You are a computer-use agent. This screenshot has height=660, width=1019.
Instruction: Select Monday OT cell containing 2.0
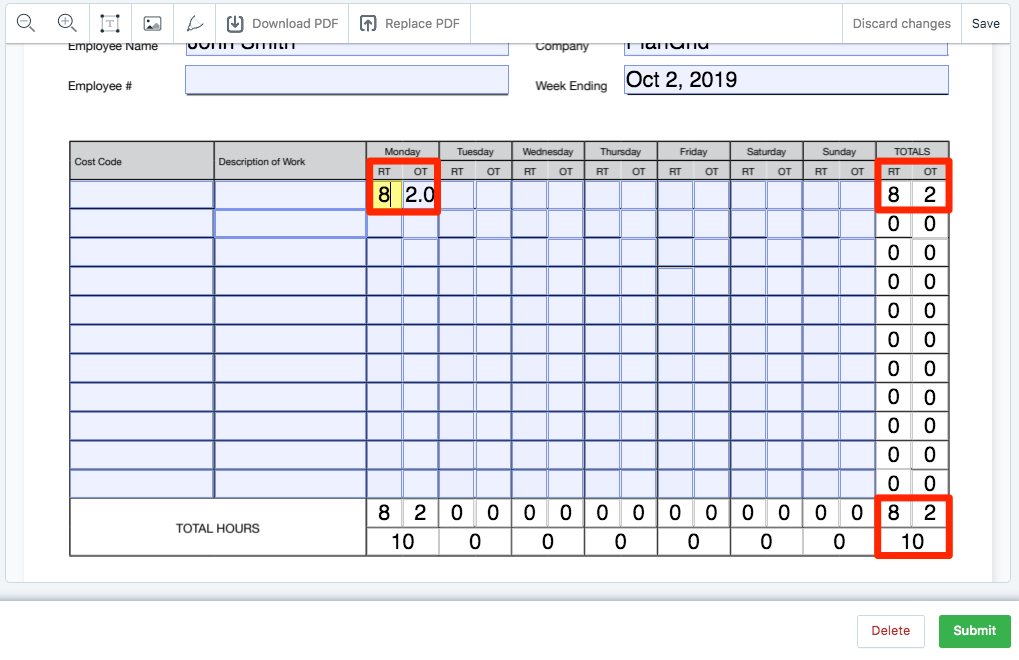[420, 195]
